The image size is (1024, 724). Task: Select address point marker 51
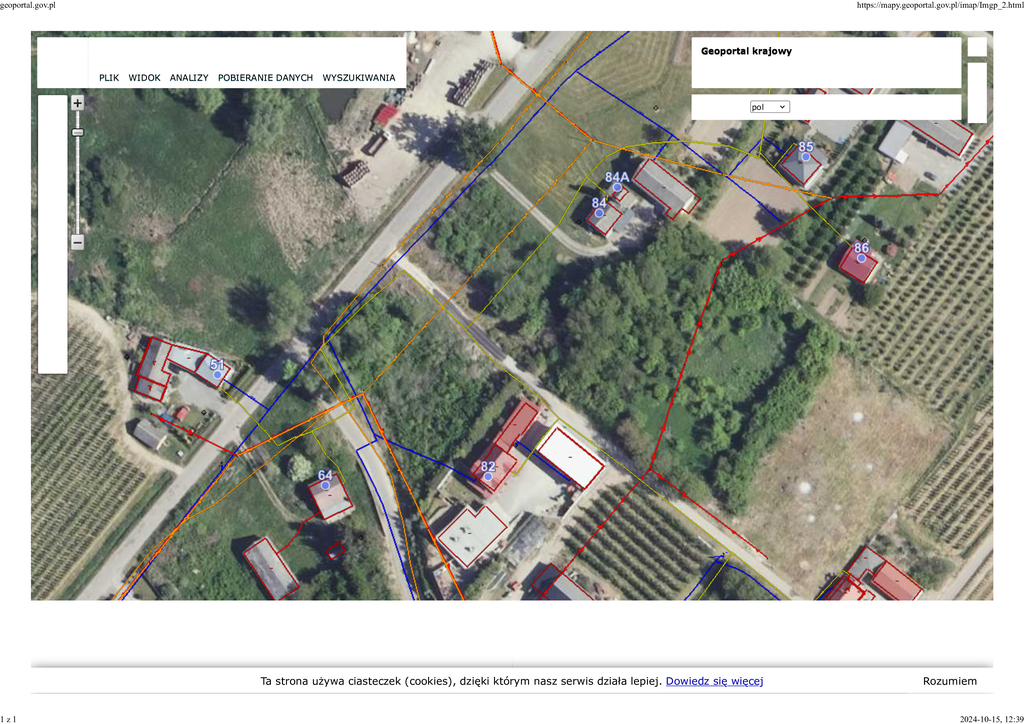click(x=217, y=375)
